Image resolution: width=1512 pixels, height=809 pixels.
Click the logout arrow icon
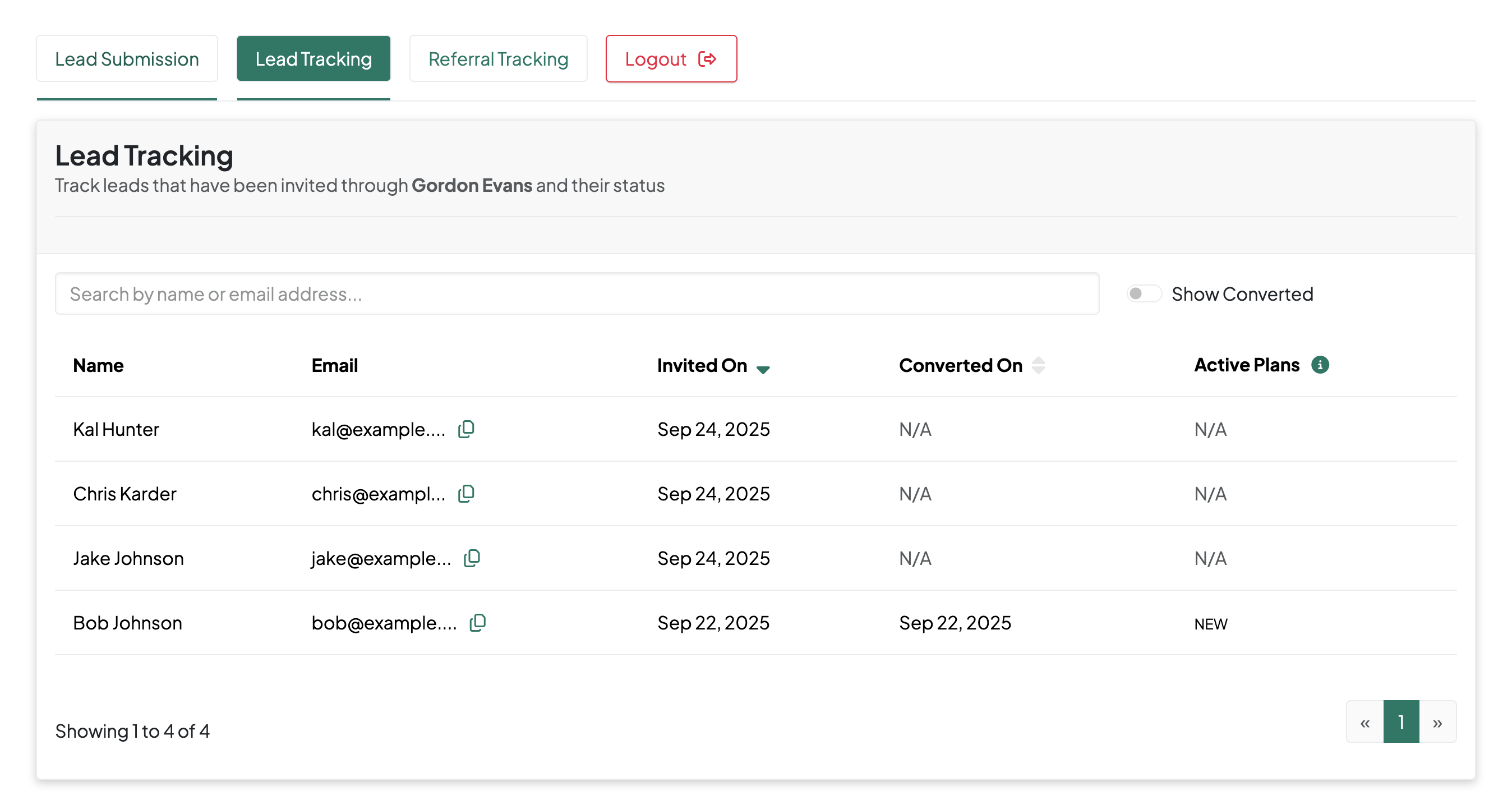click(x=707, y=59)
